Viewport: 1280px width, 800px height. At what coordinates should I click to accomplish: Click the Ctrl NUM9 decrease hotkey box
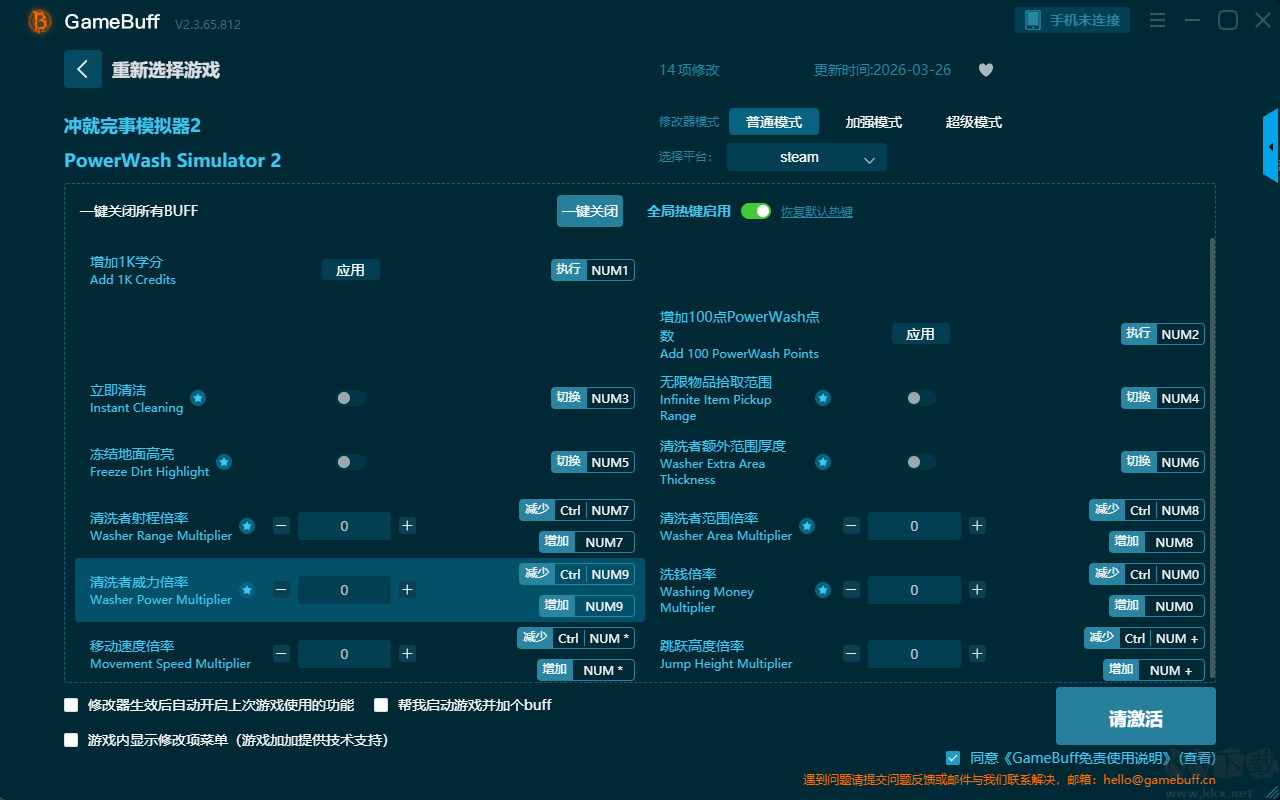click(x=577, y=574)
